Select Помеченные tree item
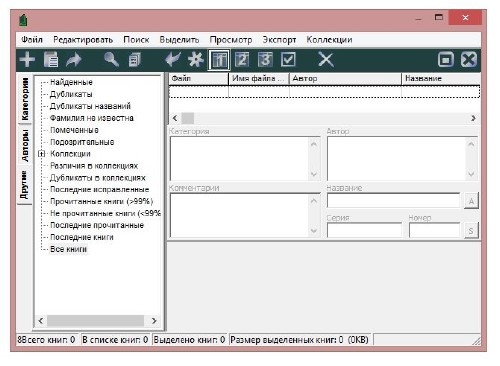500x366 pixels. (74, 130)
